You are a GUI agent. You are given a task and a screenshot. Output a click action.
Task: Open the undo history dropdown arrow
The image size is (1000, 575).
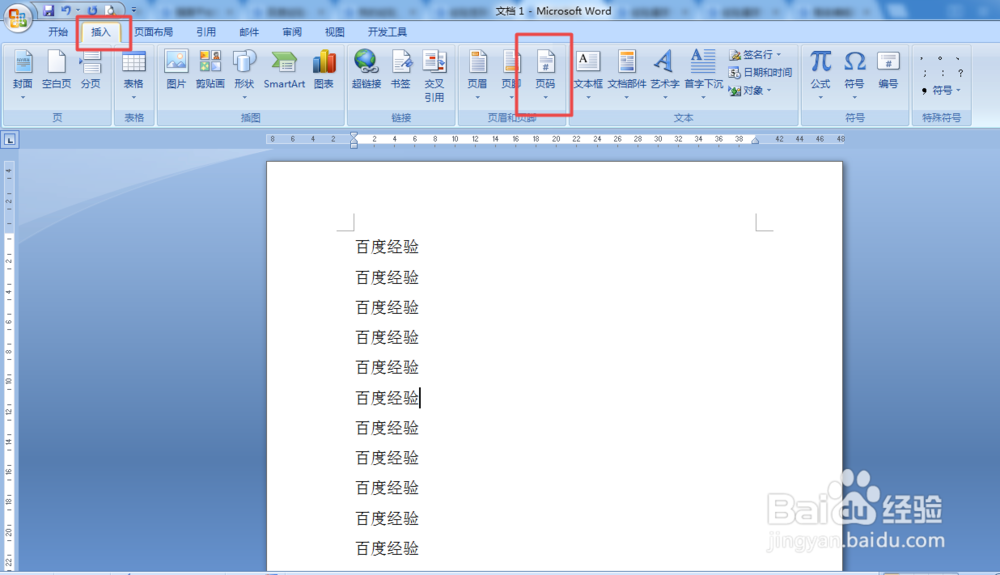coord(78,10)
